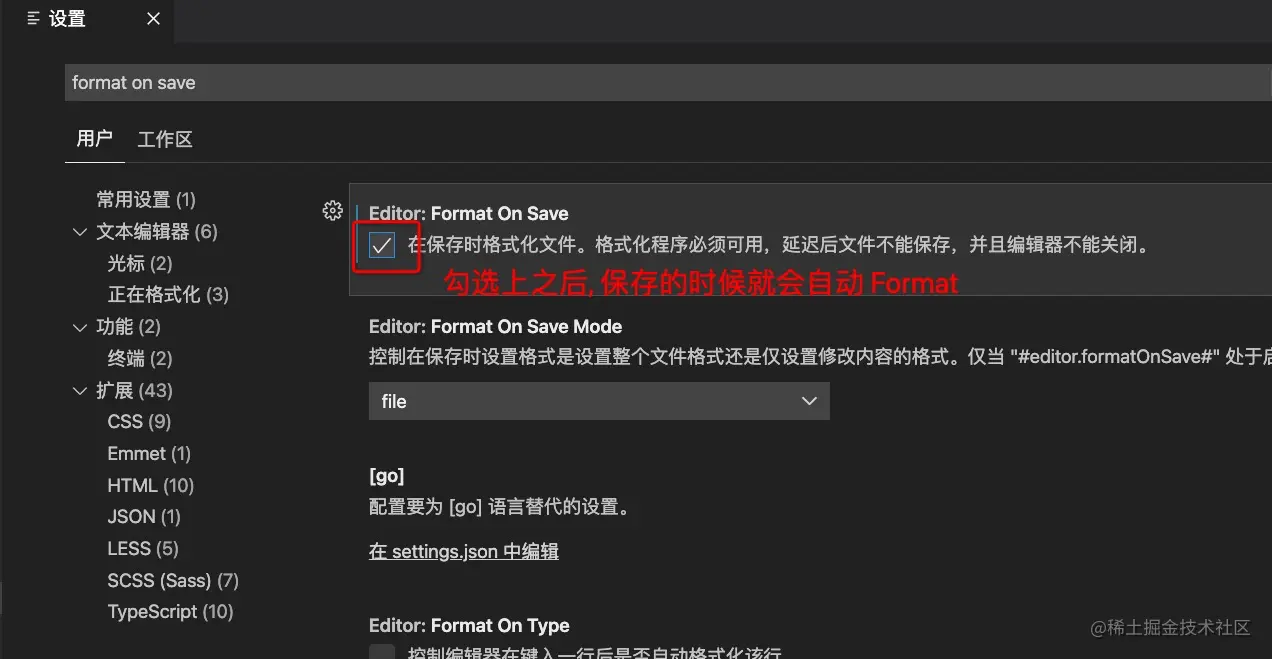Viewport: 1272px width, 659px height.
Task: Close the 设置 tab
Action: coord(153,18)
